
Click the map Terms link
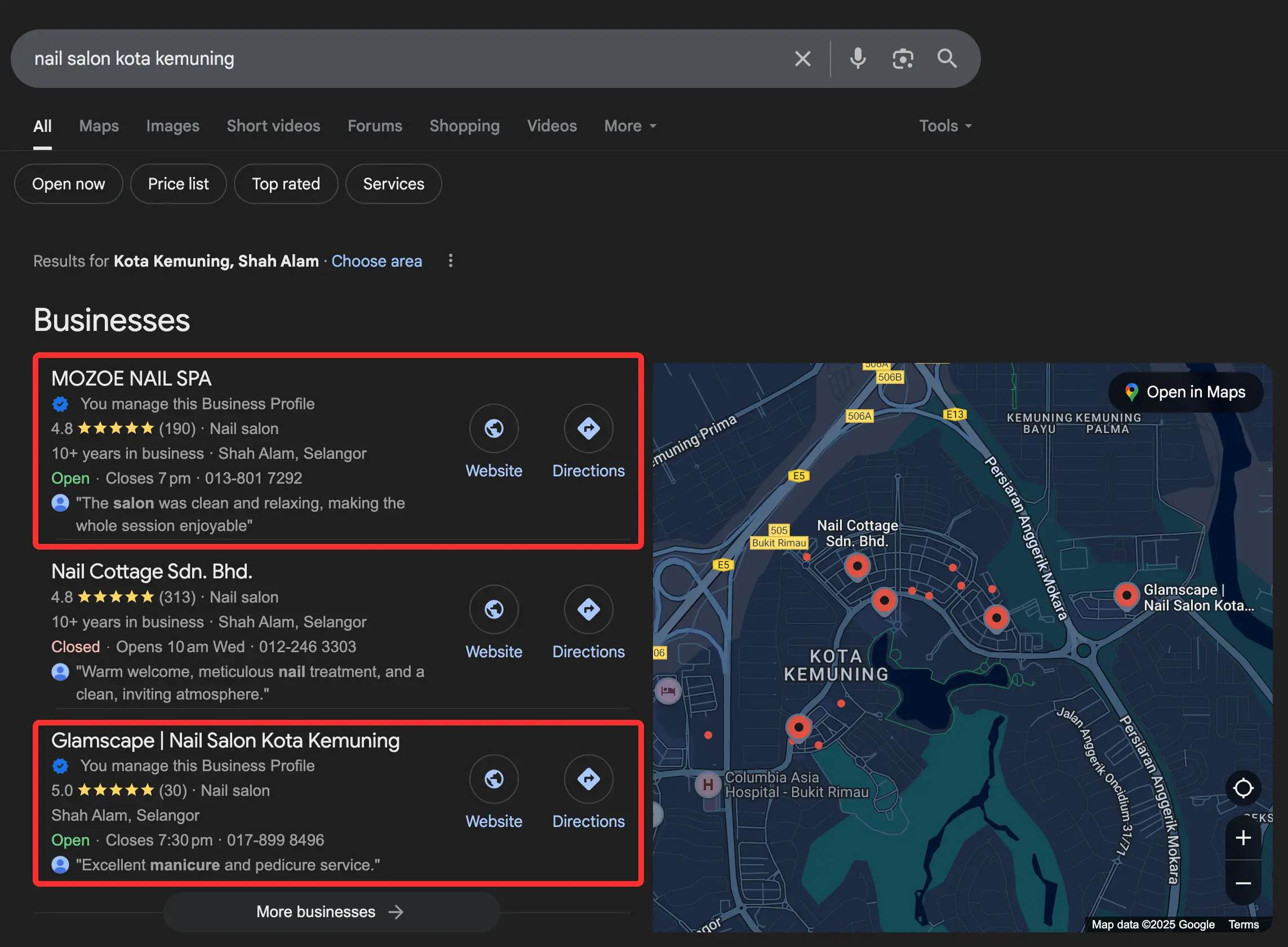1243,924
